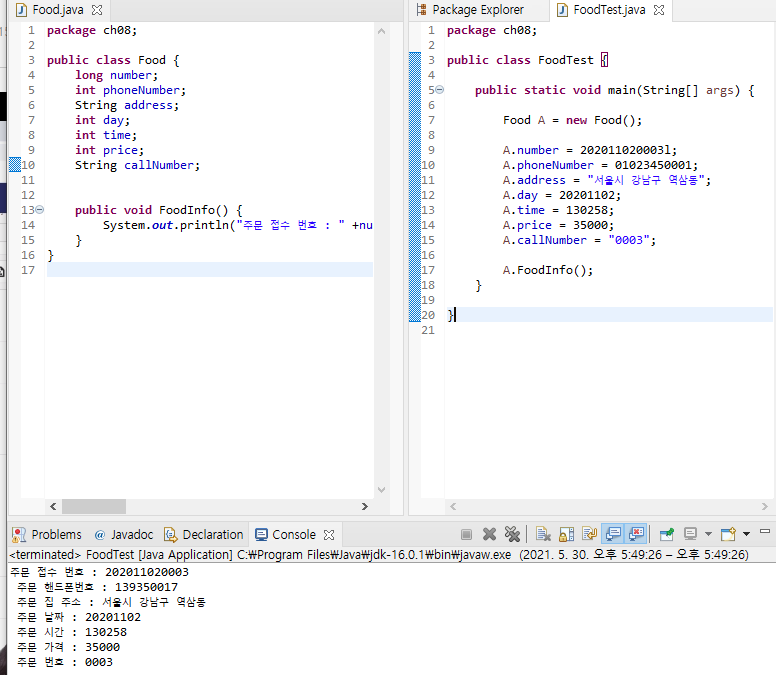Click the Java file icon on Food.java tab
The image size is (776, 675).
22,10
